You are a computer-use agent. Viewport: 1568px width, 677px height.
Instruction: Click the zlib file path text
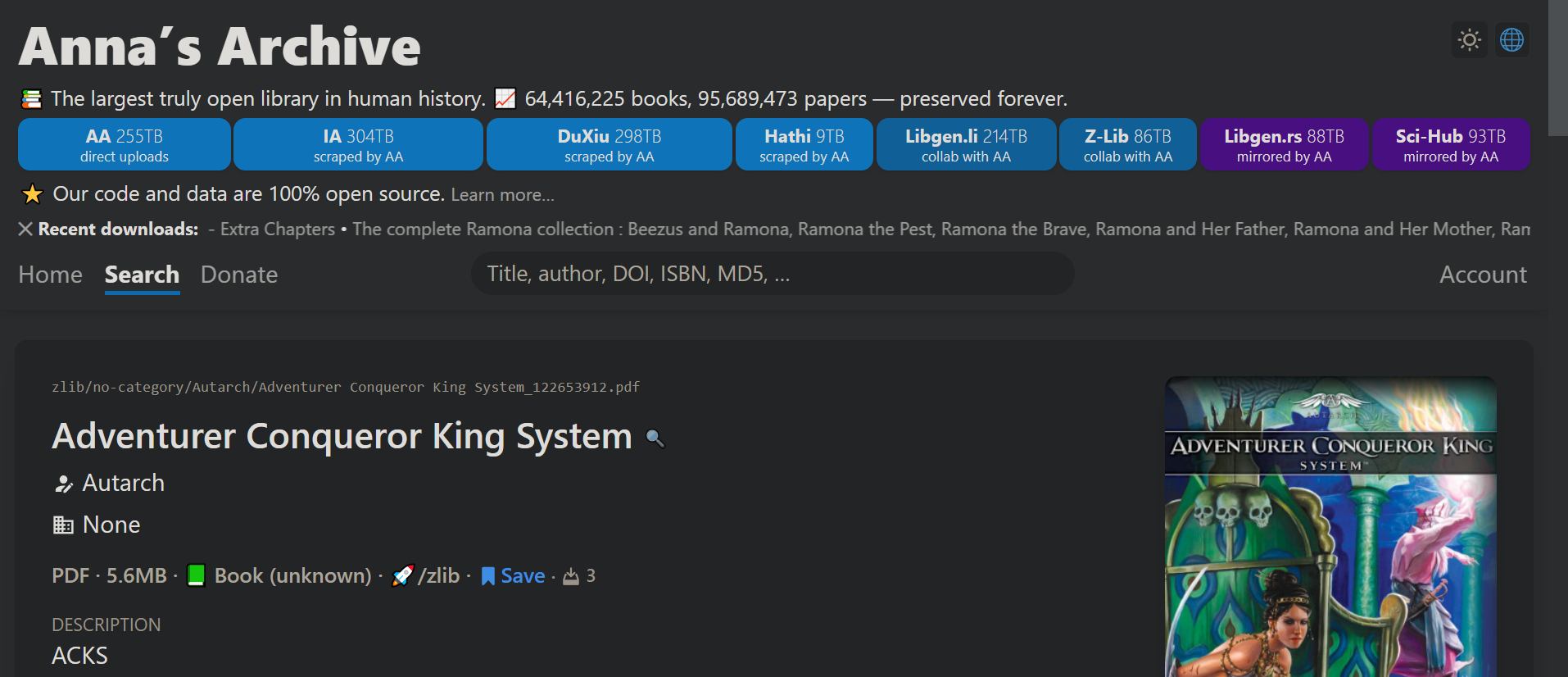tap(346, 387)
